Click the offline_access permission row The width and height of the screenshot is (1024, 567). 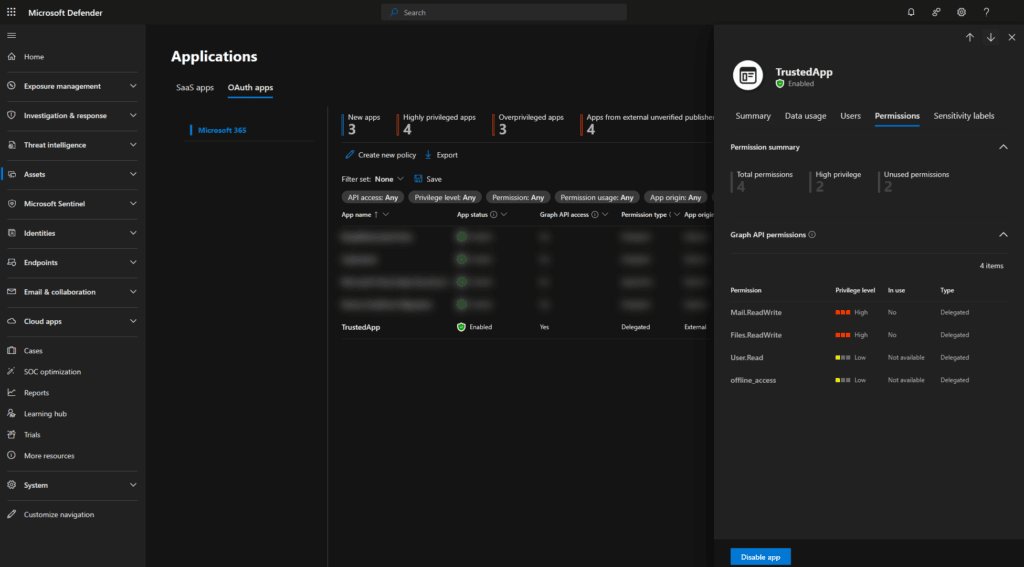pos(869,380)
